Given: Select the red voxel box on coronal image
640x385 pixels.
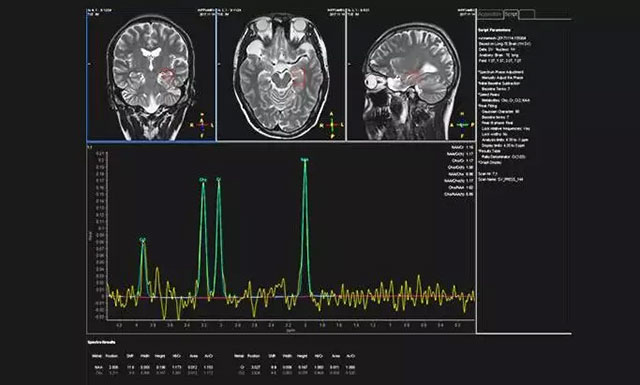Looking at the screenshot, I should coord(167,76).
